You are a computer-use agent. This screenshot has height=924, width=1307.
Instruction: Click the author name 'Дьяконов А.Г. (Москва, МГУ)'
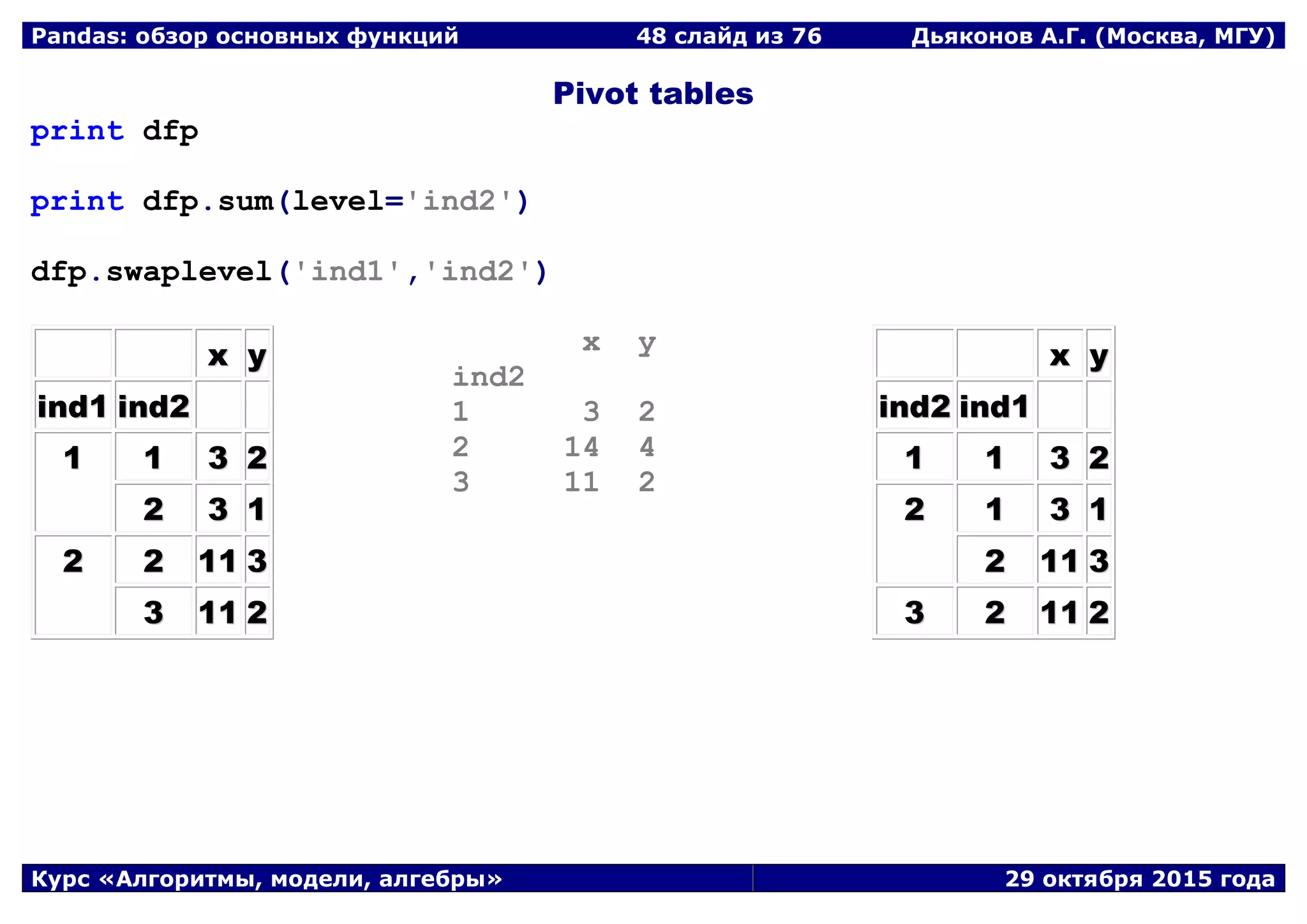(1093, 36)
